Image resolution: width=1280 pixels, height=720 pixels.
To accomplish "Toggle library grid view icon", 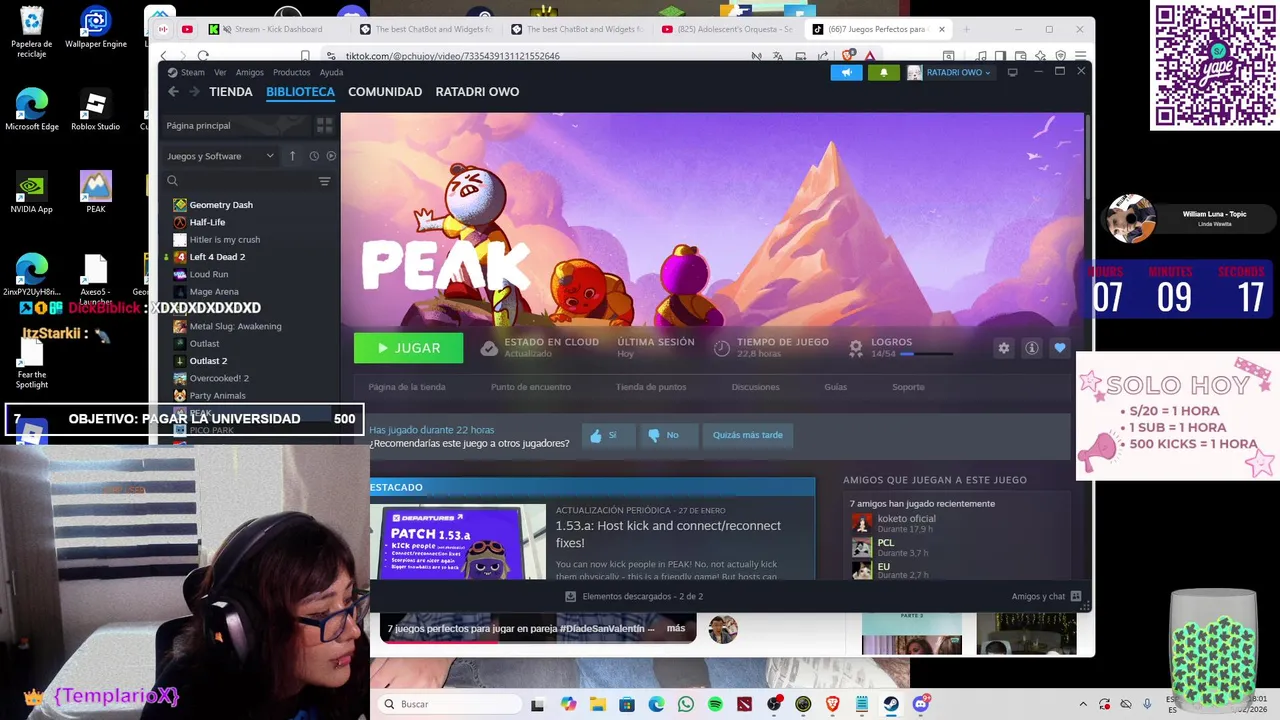I will (324, 125).
